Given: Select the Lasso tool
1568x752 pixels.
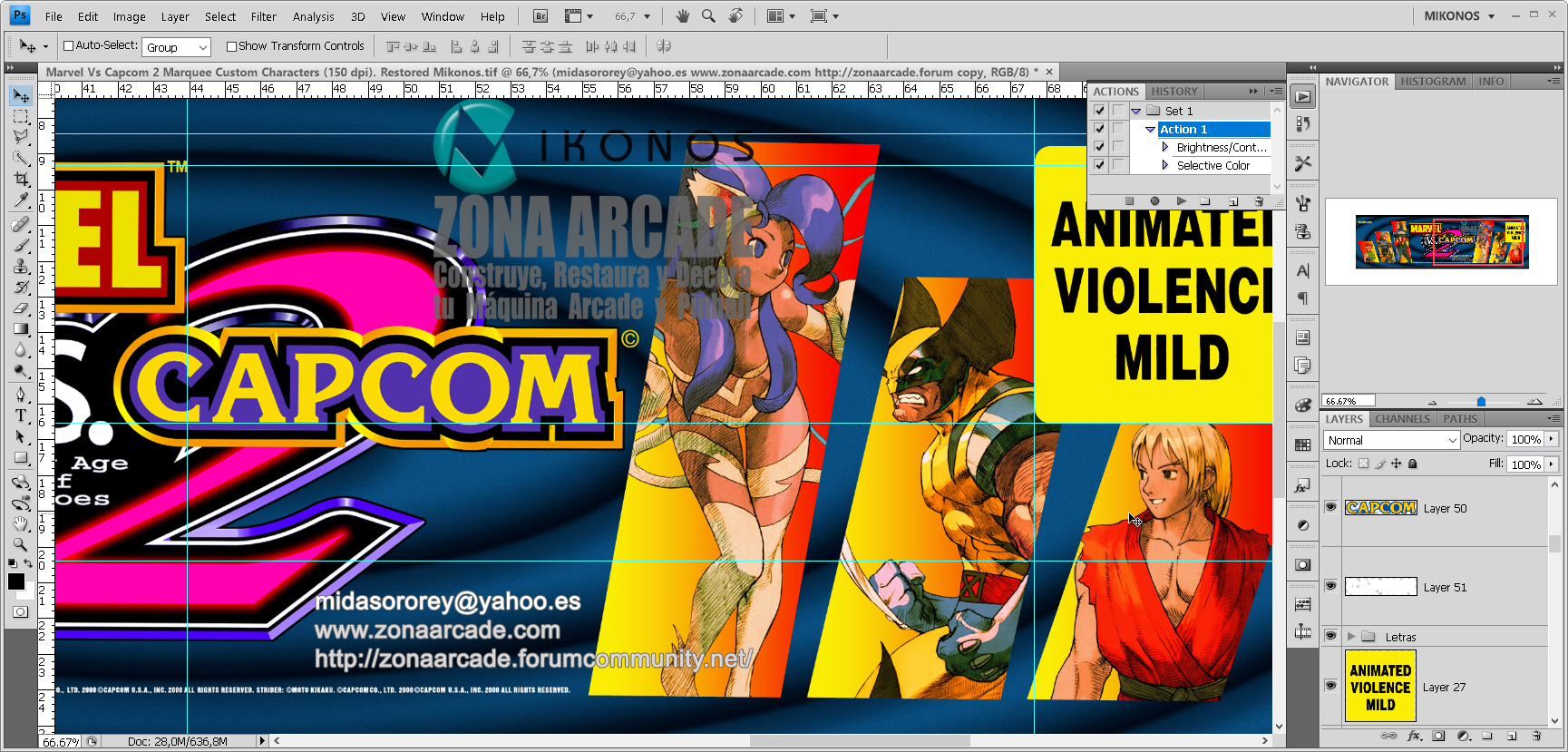Looking at the screenshot, I should pos(21,137).
